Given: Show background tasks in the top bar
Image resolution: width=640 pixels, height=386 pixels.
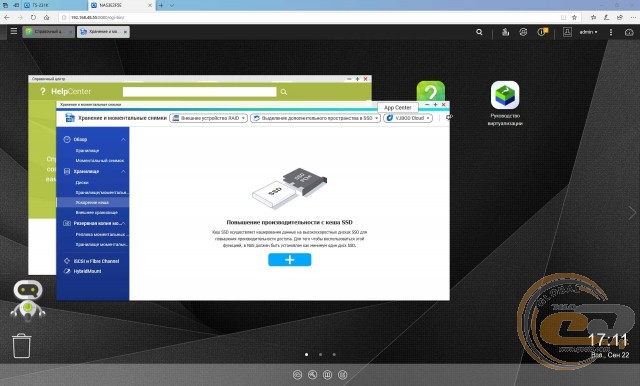Looking at the screenshot, I should coord(505,32).
